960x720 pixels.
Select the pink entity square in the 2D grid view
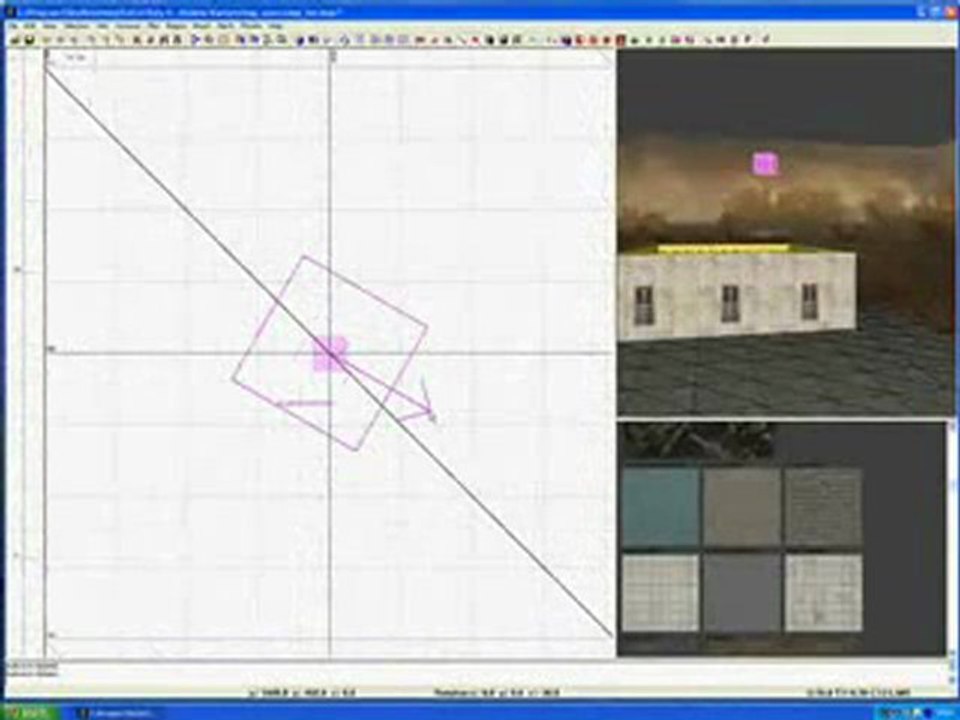pos(330,354)
